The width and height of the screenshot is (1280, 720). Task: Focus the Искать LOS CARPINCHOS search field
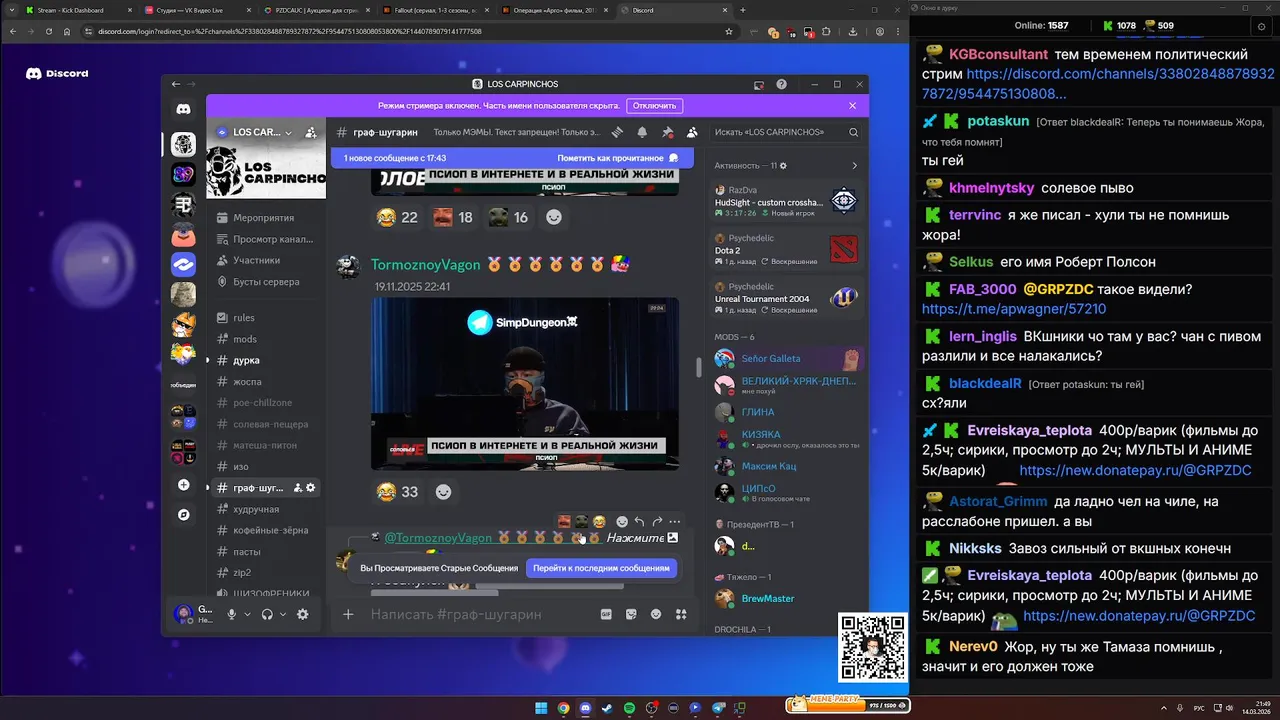pos(786,132)
